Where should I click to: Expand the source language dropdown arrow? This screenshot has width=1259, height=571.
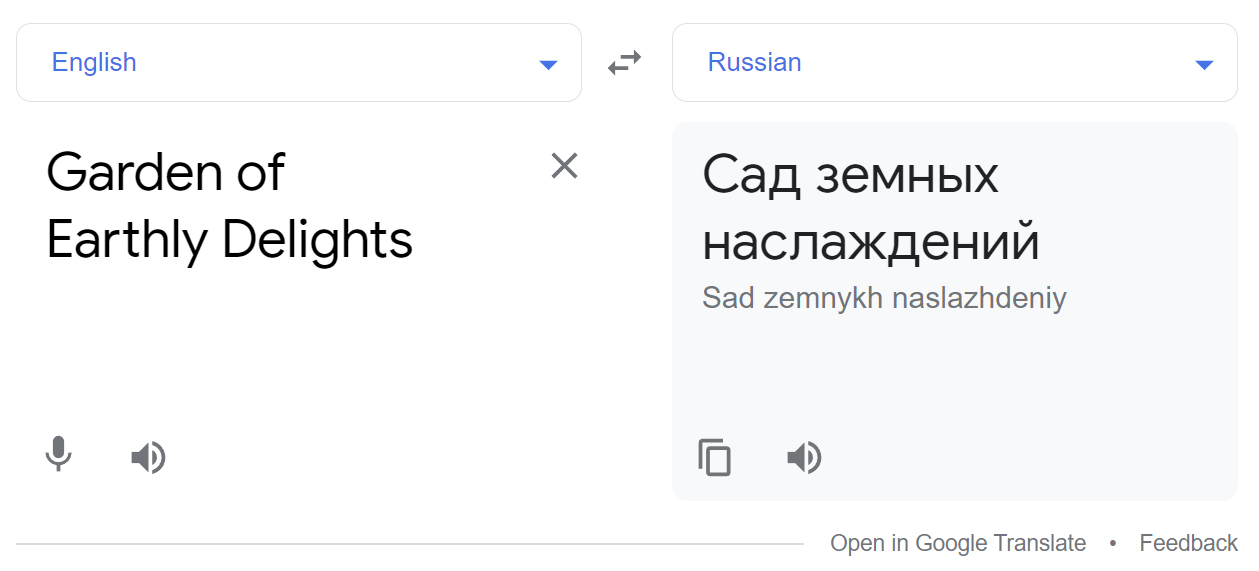[x=548, y=65]
